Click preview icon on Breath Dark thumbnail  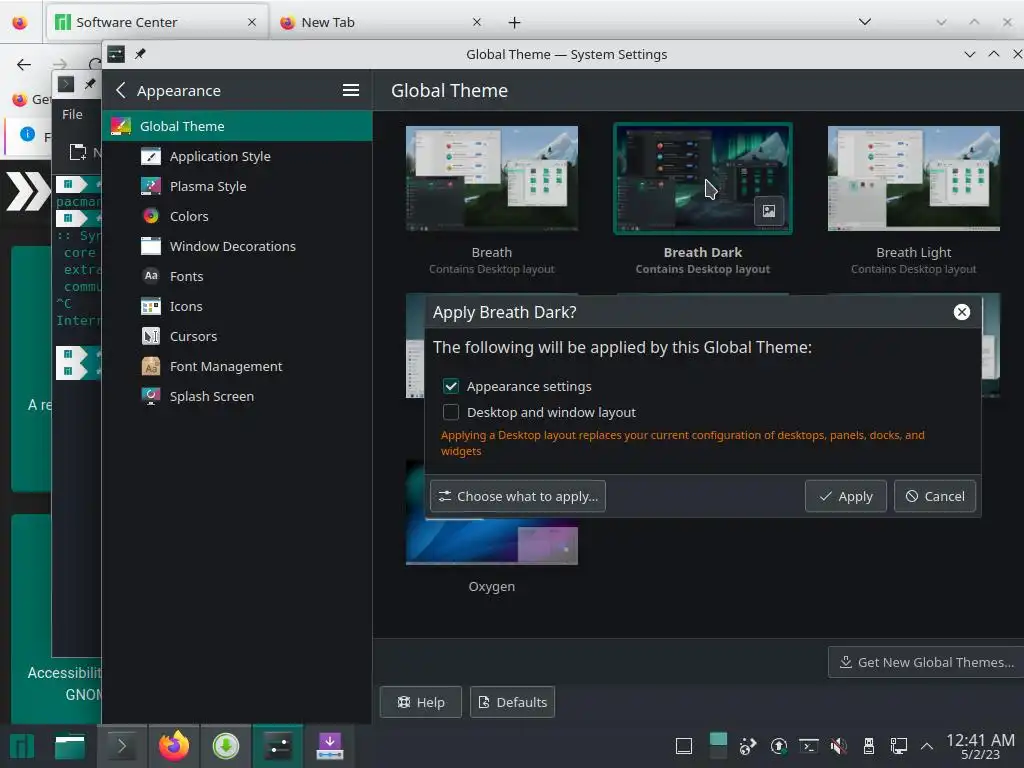click(769, 211)
